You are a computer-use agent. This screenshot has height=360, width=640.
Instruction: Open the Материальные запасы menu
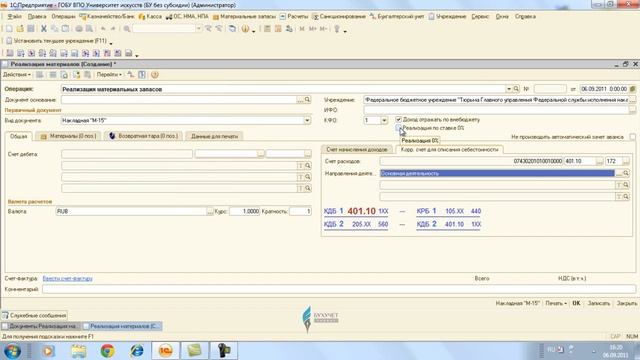[x=244, y=16]
